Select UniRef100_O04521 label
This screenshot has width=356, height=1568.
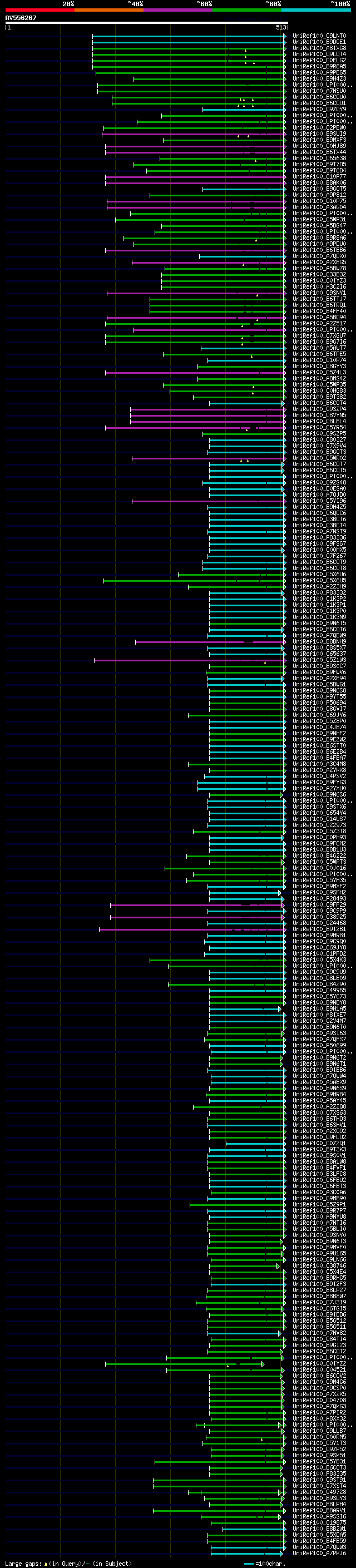[x=319, y=1370]
